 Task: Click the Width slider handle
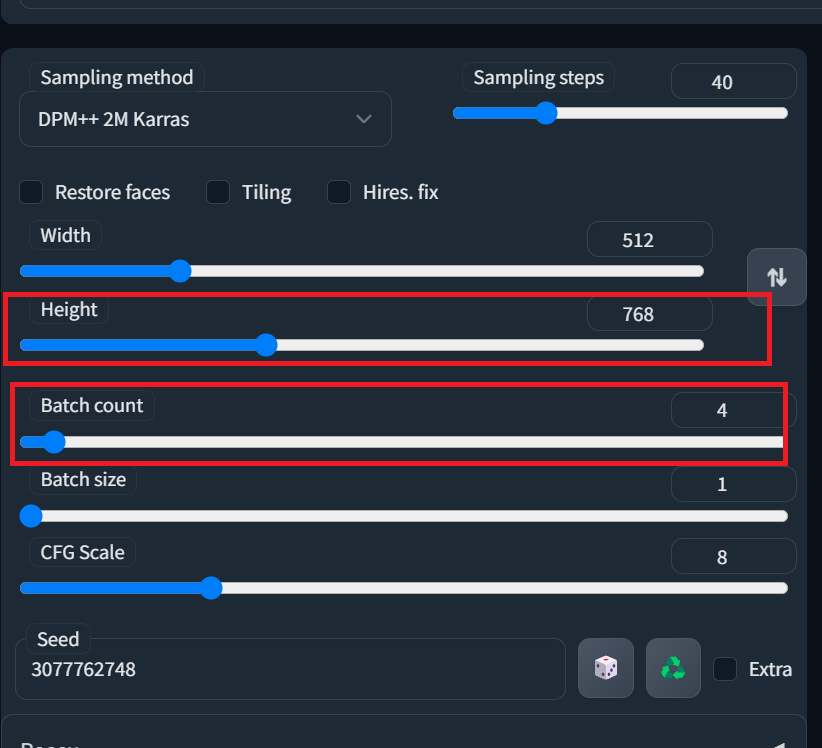tap(180, 270)
